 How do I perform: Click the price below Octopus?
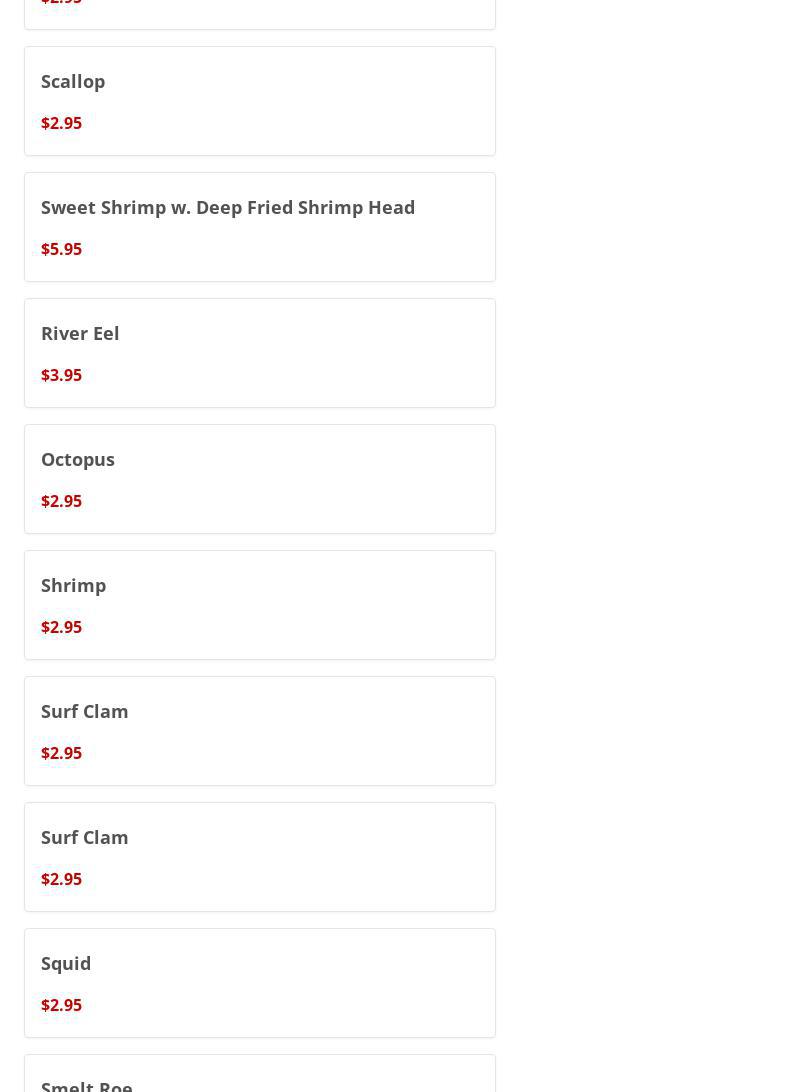point(61,501)
